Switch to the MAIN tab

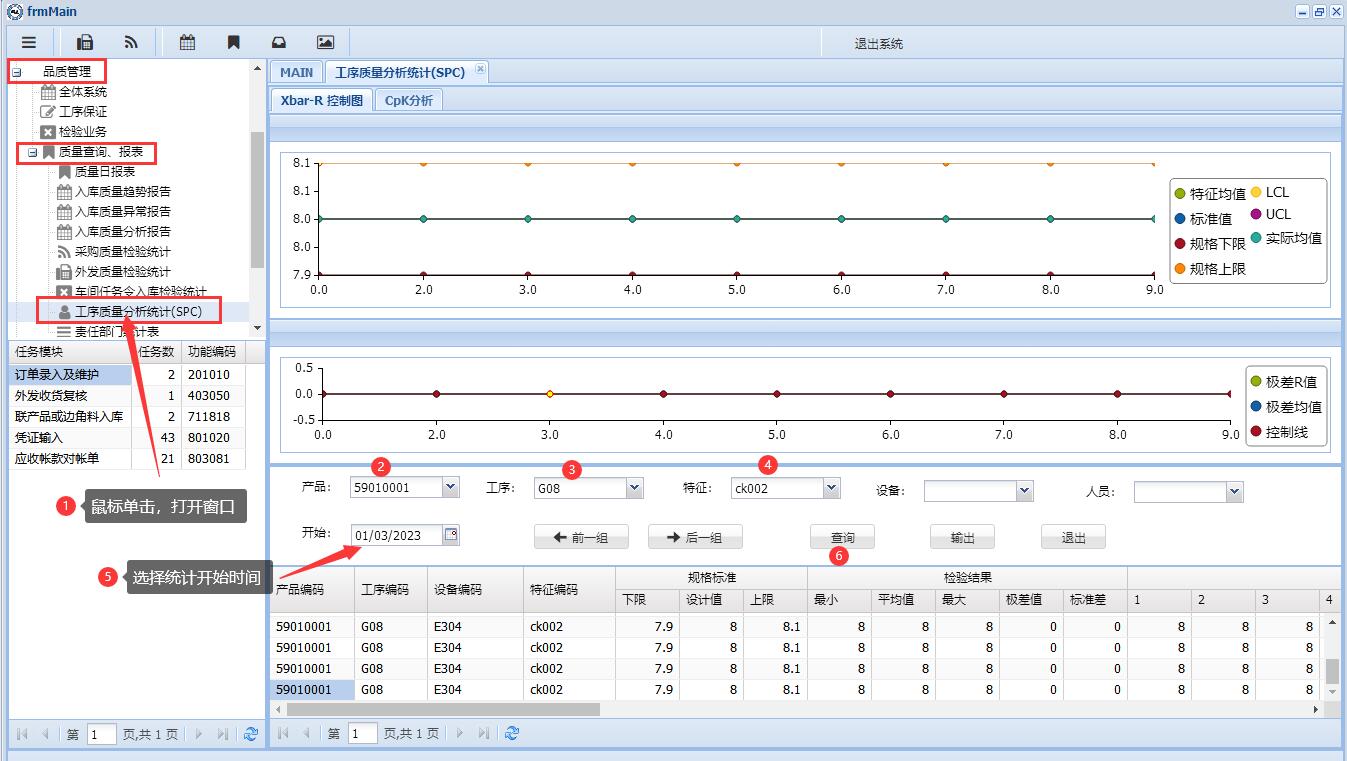[296, 72]
